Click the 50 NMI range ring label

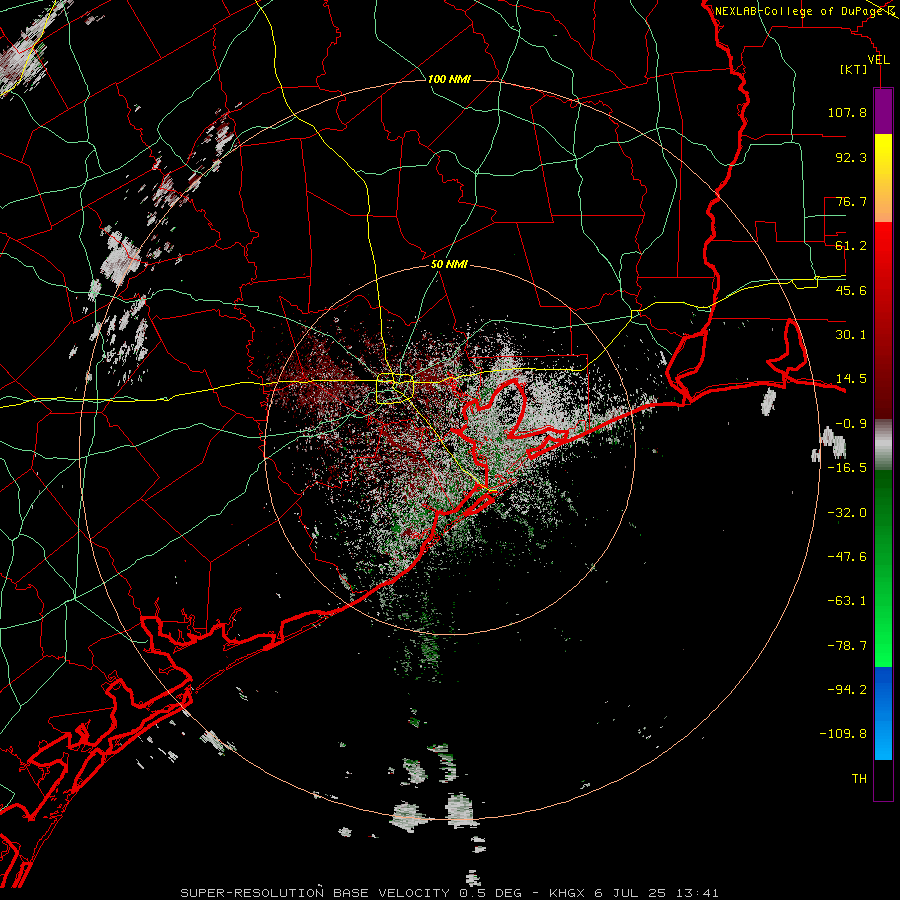(449, 264)
